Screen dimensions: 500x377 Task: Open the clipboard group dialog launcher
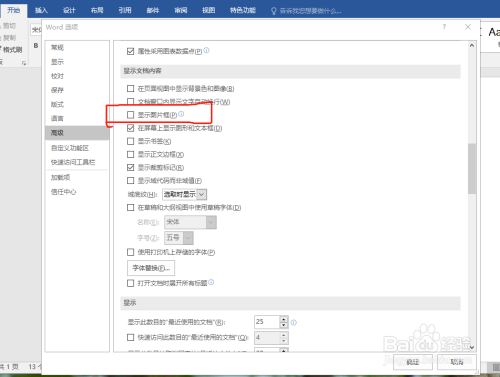(24, 63)
